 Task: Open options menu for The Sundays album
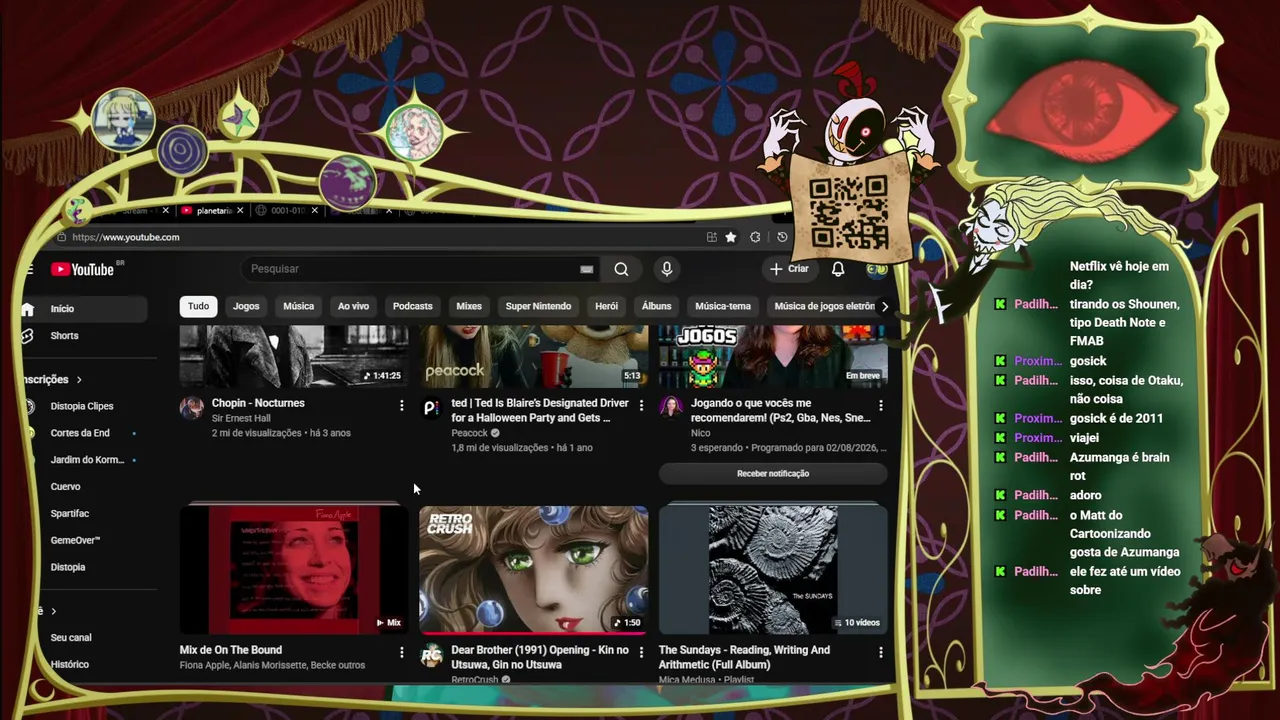tap(880, 652)
